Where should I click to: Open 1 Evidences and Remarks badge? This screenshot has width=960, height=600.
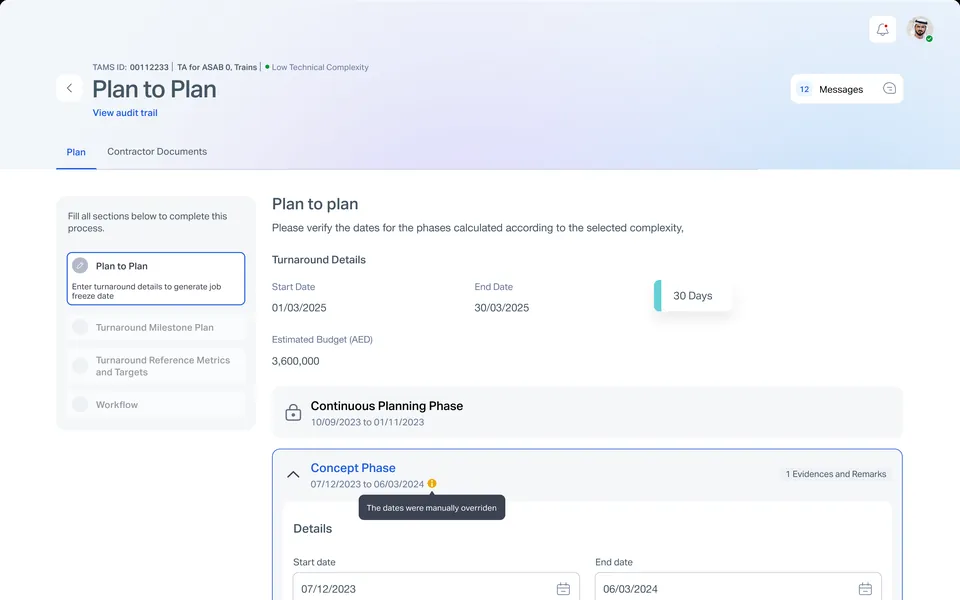(x=836, y=474)
